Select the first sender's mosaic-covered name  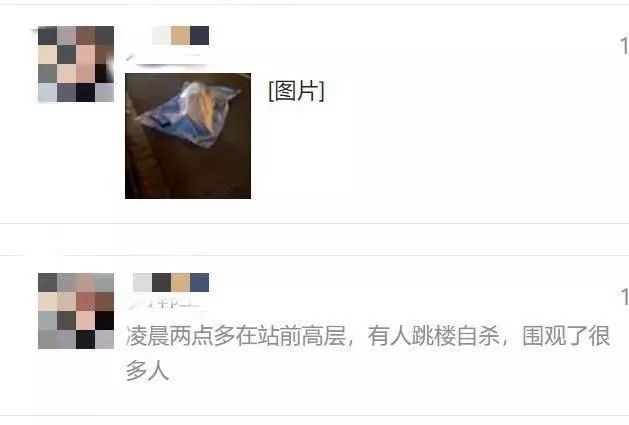coord(181,35)
